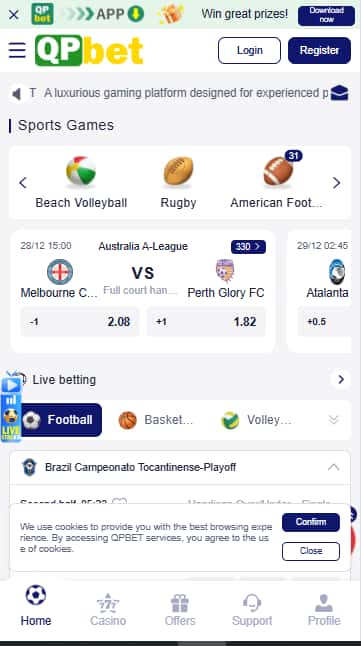Collapse Brazil Campeonato Tocantinense-Playoff section
Screen dimensions: 361x646
click(333, 467)
